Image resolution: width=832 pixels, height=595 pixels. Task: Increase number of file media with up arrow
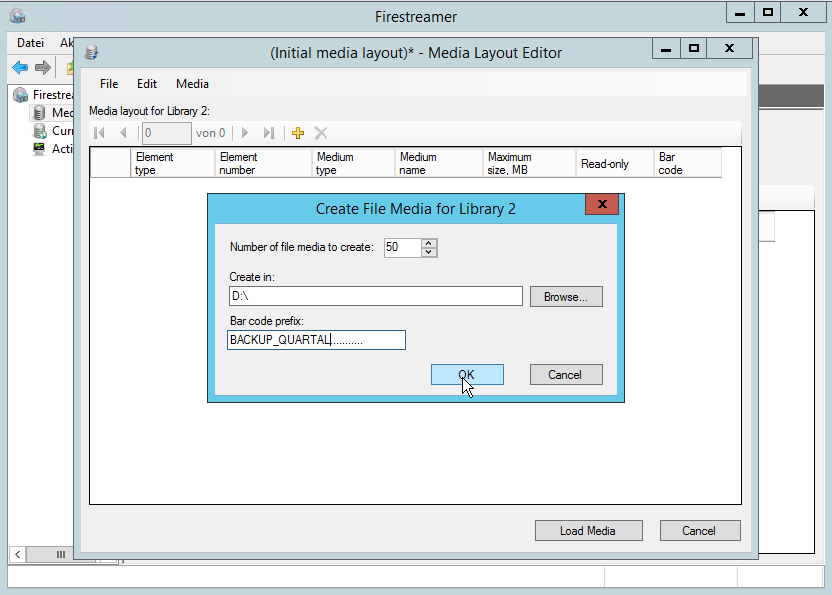tap(429, 243)
